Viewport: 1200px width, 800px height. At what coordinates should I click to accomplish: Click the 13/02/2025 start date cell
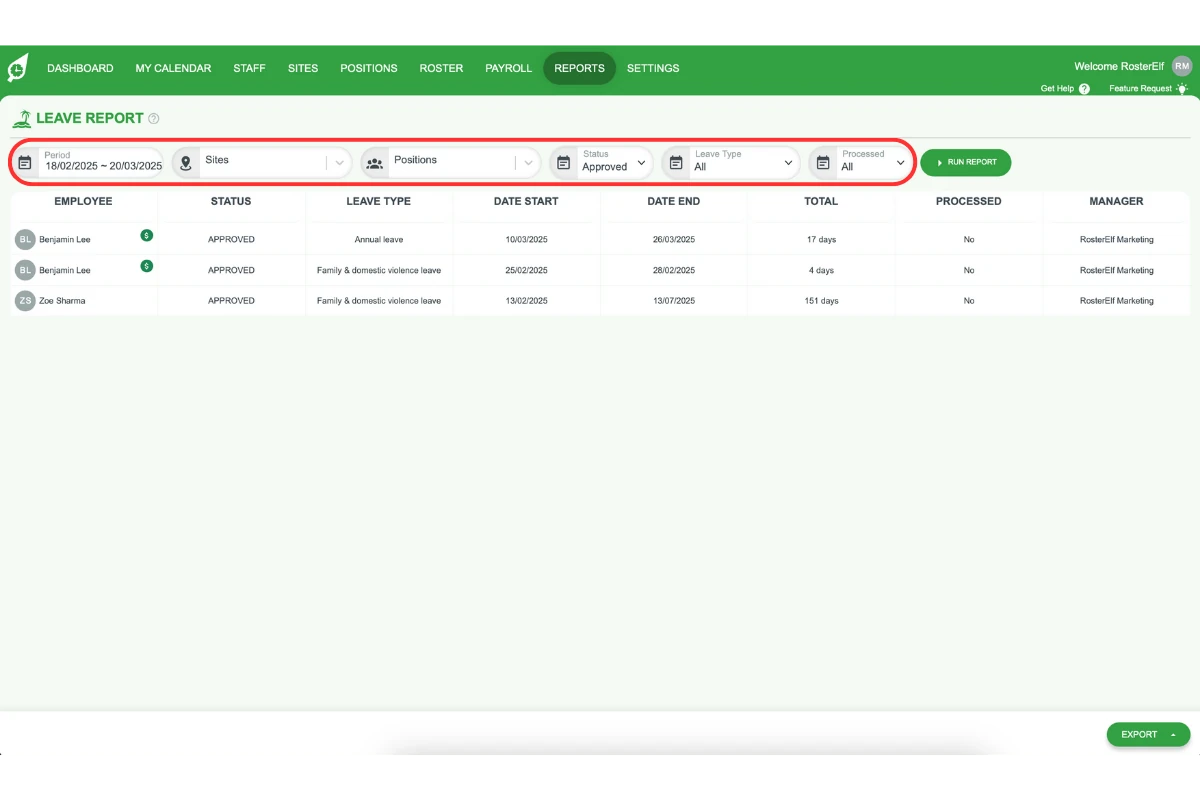click(x=526, y=301)
